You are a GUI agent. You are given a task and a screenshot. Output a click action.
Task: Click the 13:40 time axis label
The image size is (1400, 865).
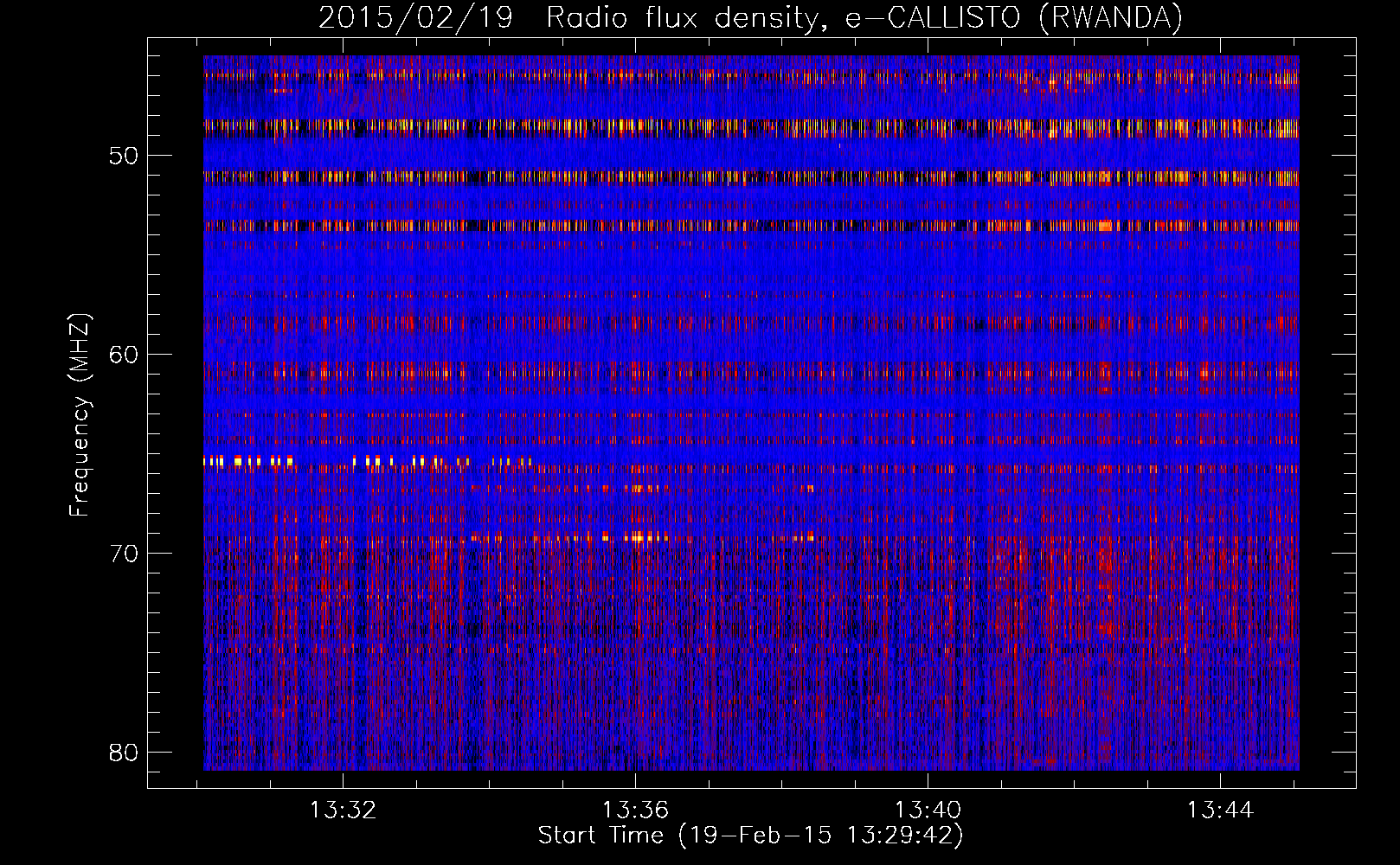(x=928, y=811)
